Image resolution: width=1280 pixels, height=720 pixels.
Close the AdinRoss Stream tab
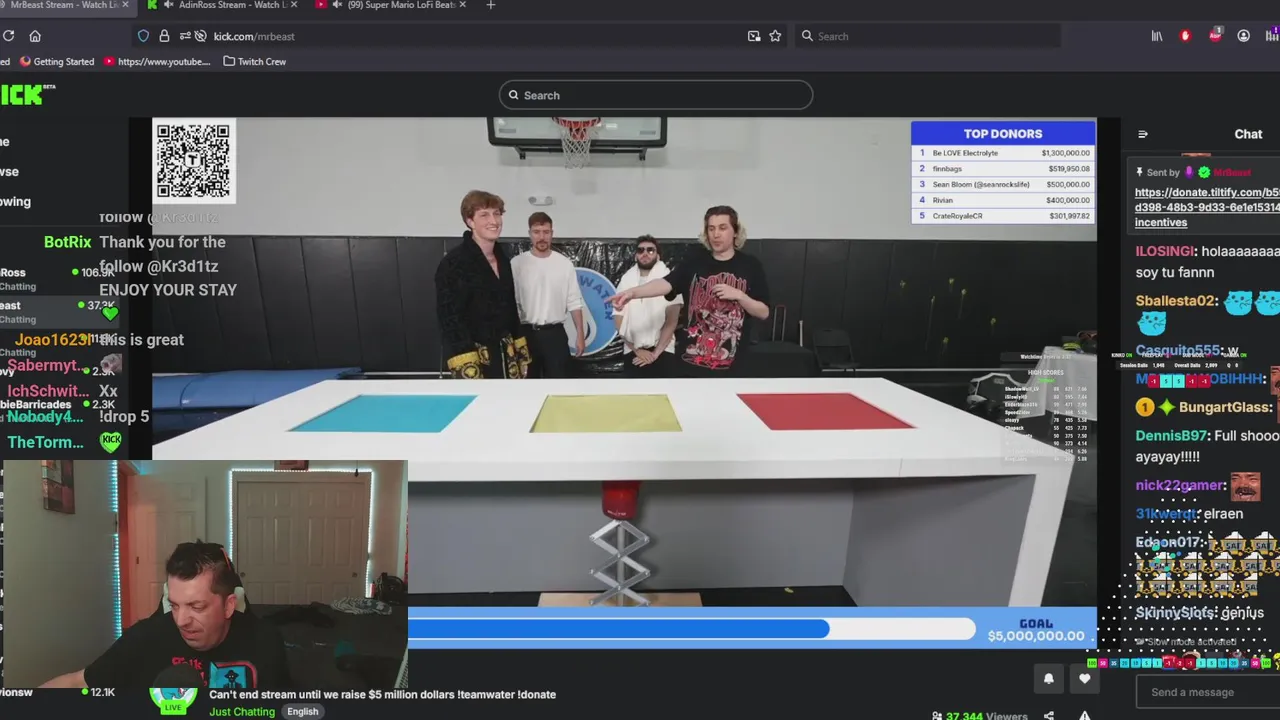click(x=294, y=5)
